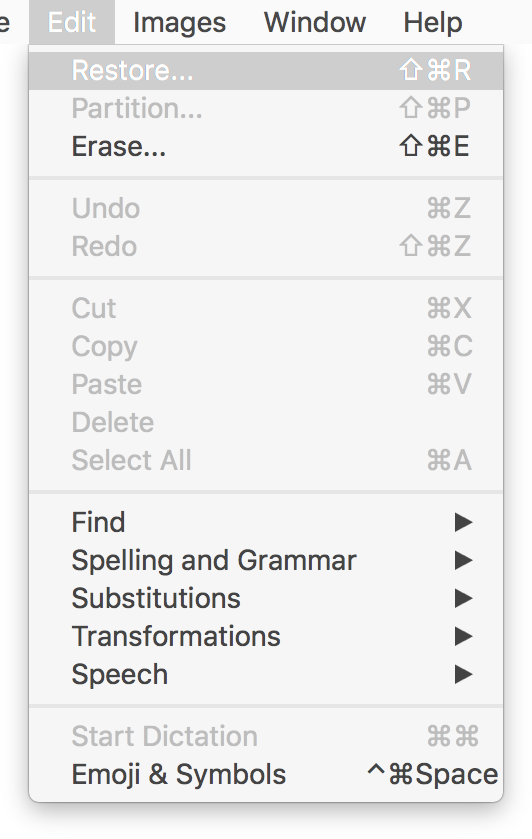Open Emoji & Symbols
532x839 pixels.
(x=266, y=774)
